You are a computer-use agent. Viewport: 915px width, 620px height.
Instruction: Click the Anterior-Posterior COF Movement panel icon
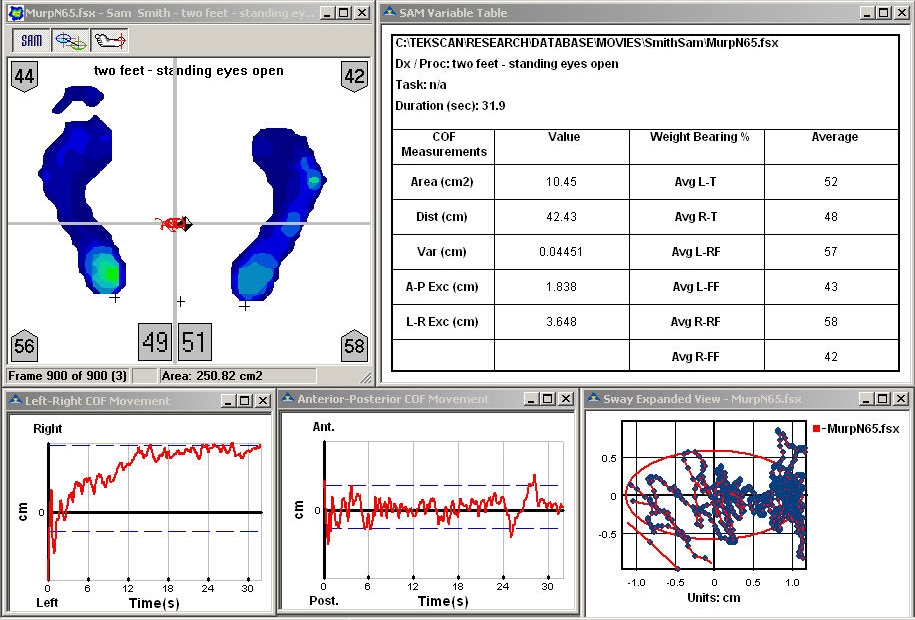[x=288, y=400]
